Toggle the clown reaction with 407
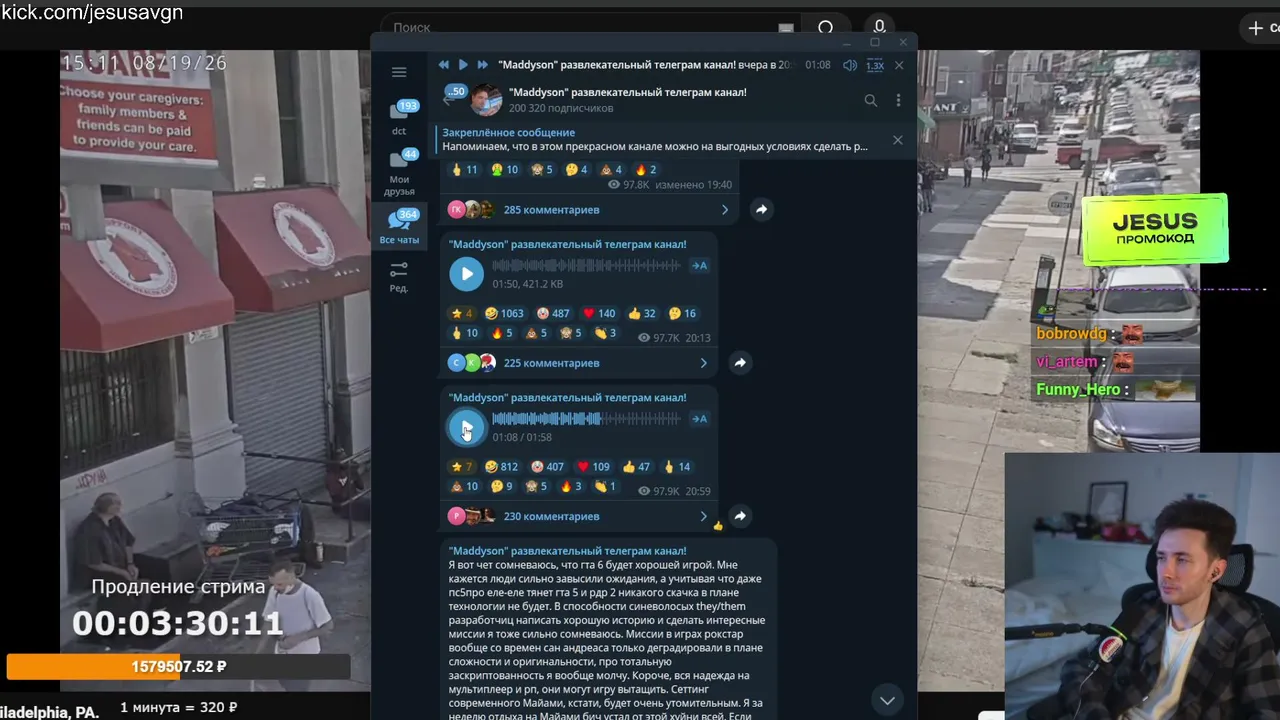The width and height of the screenshot is (1280, 720). [548, 466]
